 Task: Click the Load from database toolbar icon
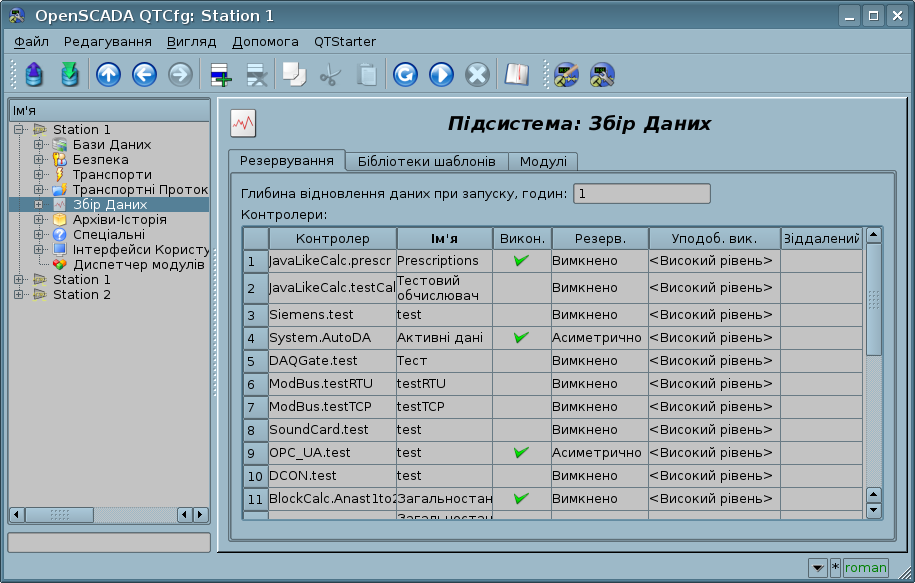tap(34, 74)
